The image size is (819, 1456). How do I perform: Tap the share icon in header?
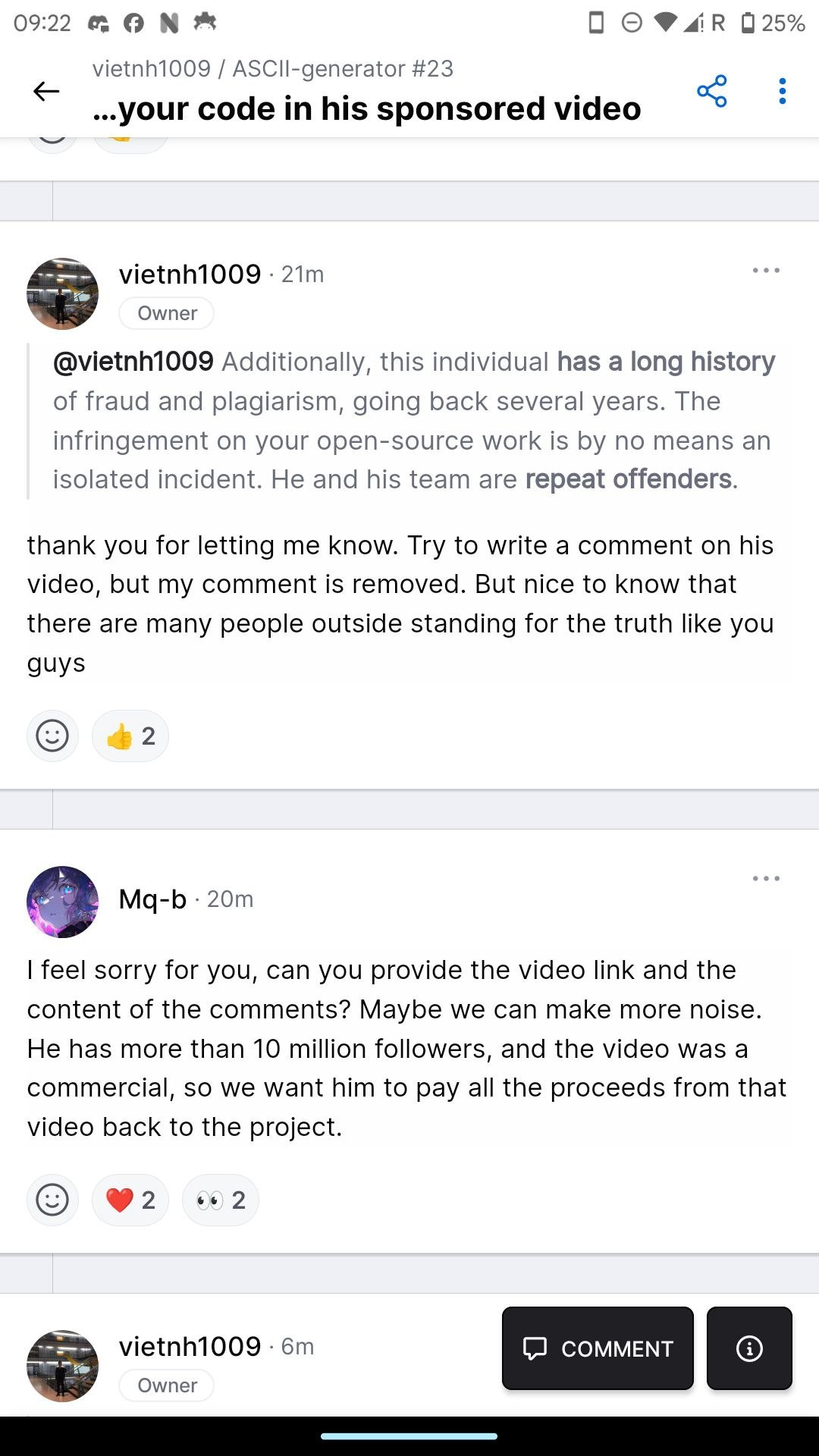click(711, 92)
